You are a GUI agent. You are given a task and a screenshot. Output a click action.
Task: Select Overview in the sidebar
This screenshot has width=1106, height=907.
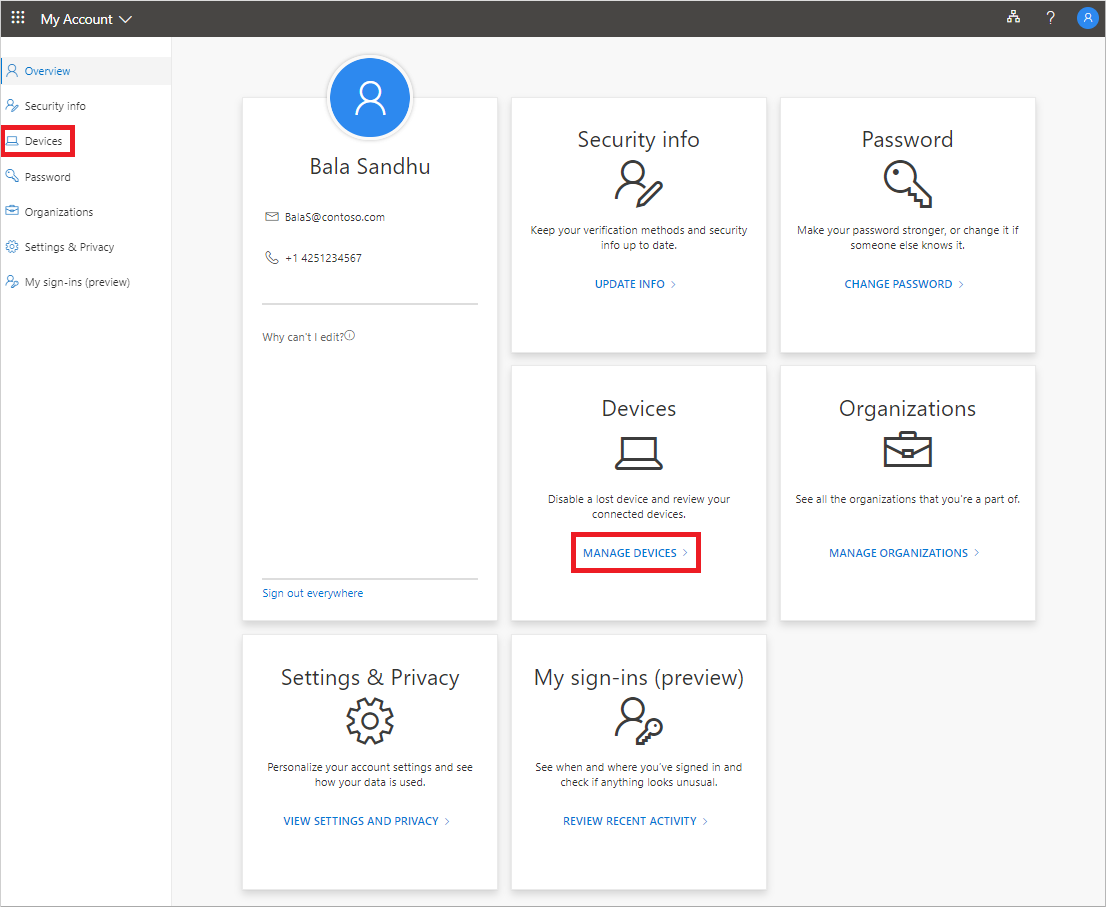click(45, 70)
